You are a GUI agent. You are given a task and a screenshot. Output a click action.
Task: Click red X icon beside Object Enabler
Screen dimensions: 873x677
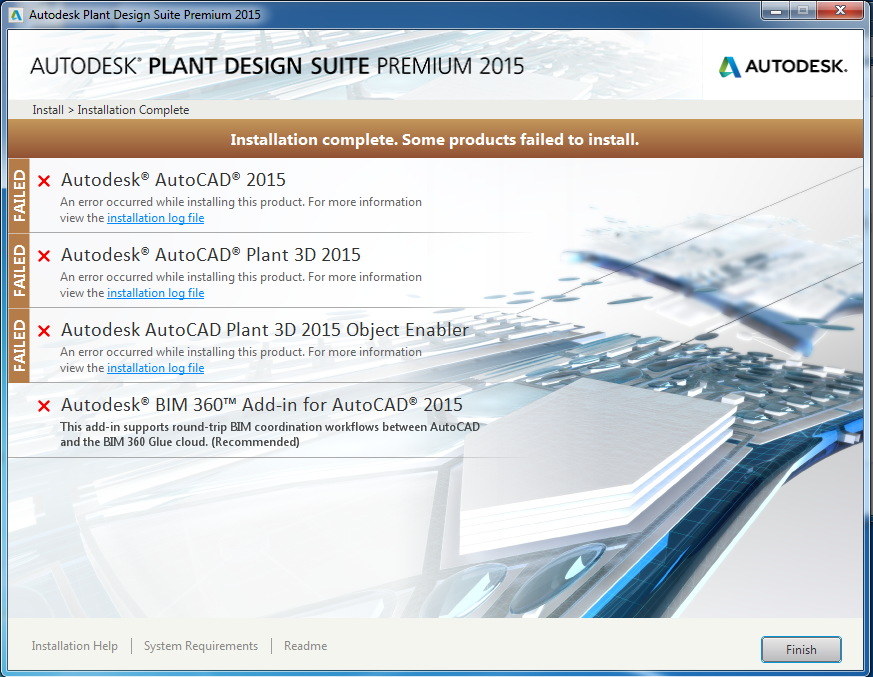click(x=44, y=331)
